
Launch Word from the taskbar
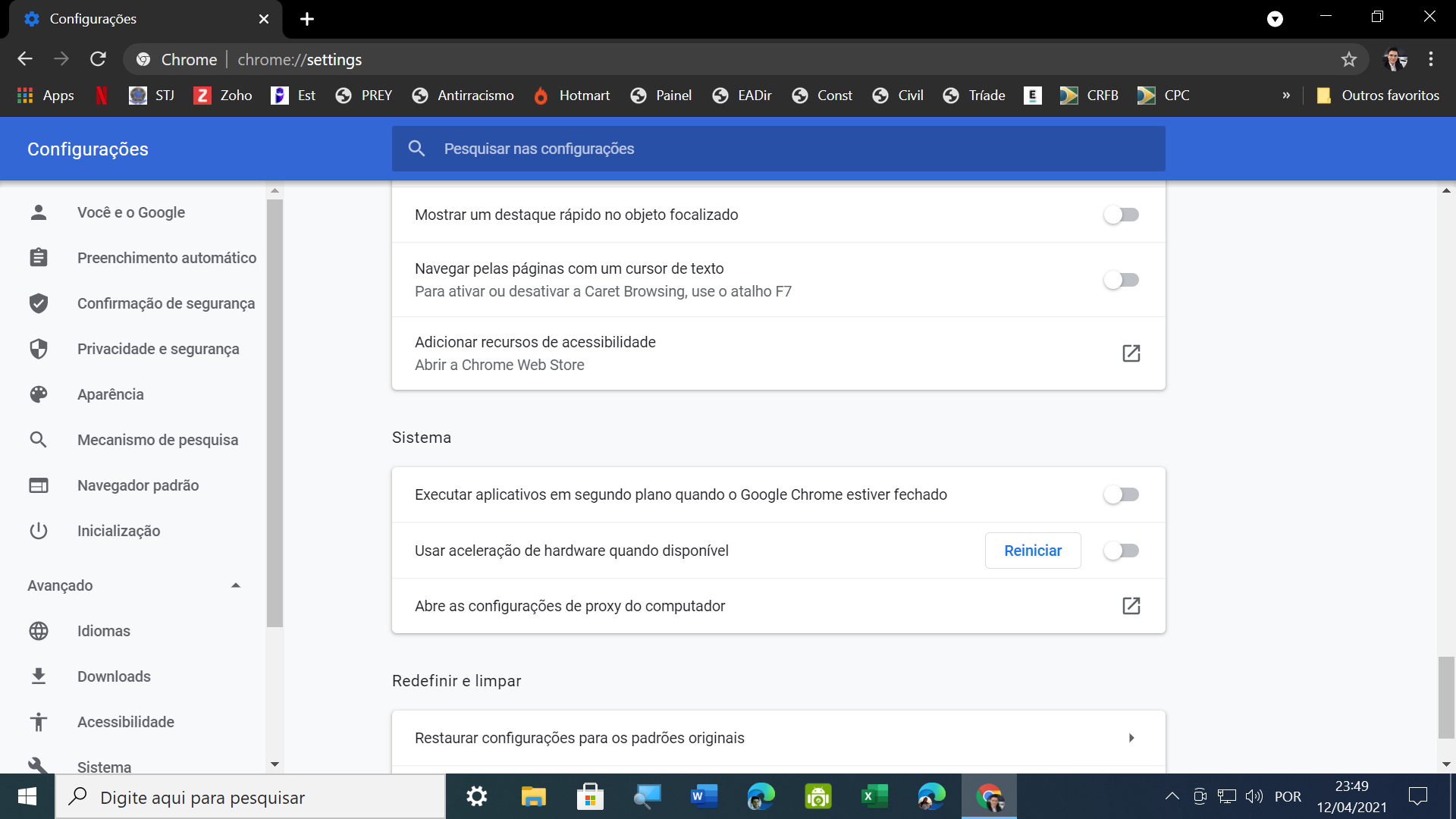tap(704, 797)
